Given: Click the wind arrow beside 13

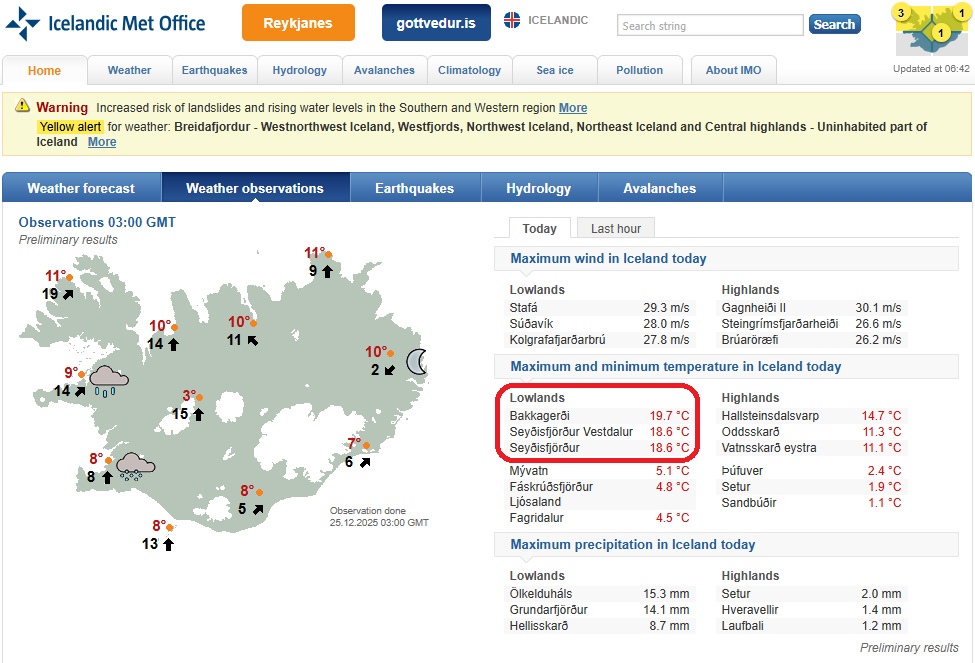Looking at the screenshot, I should pyautogui.click(x=168, y=544).
